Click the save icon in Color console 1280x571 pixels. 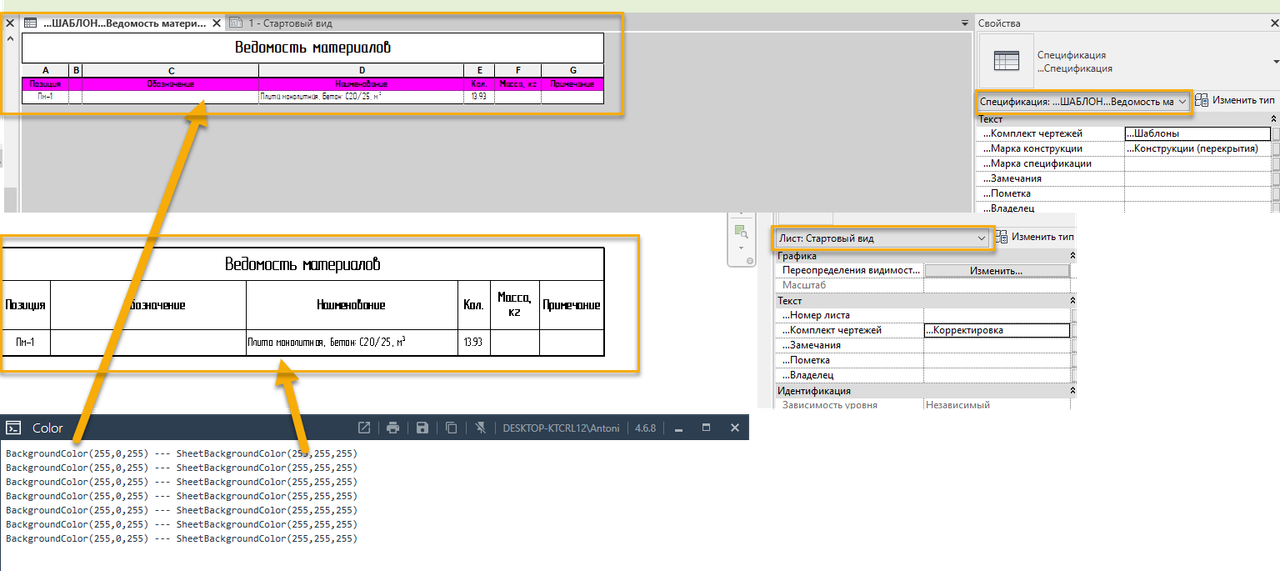pyautogui.click(x=422, y=428)
